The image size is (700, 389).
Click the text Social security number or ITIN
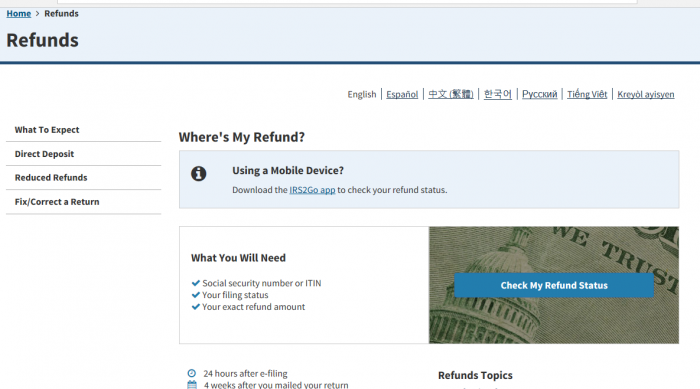point(262,283)
